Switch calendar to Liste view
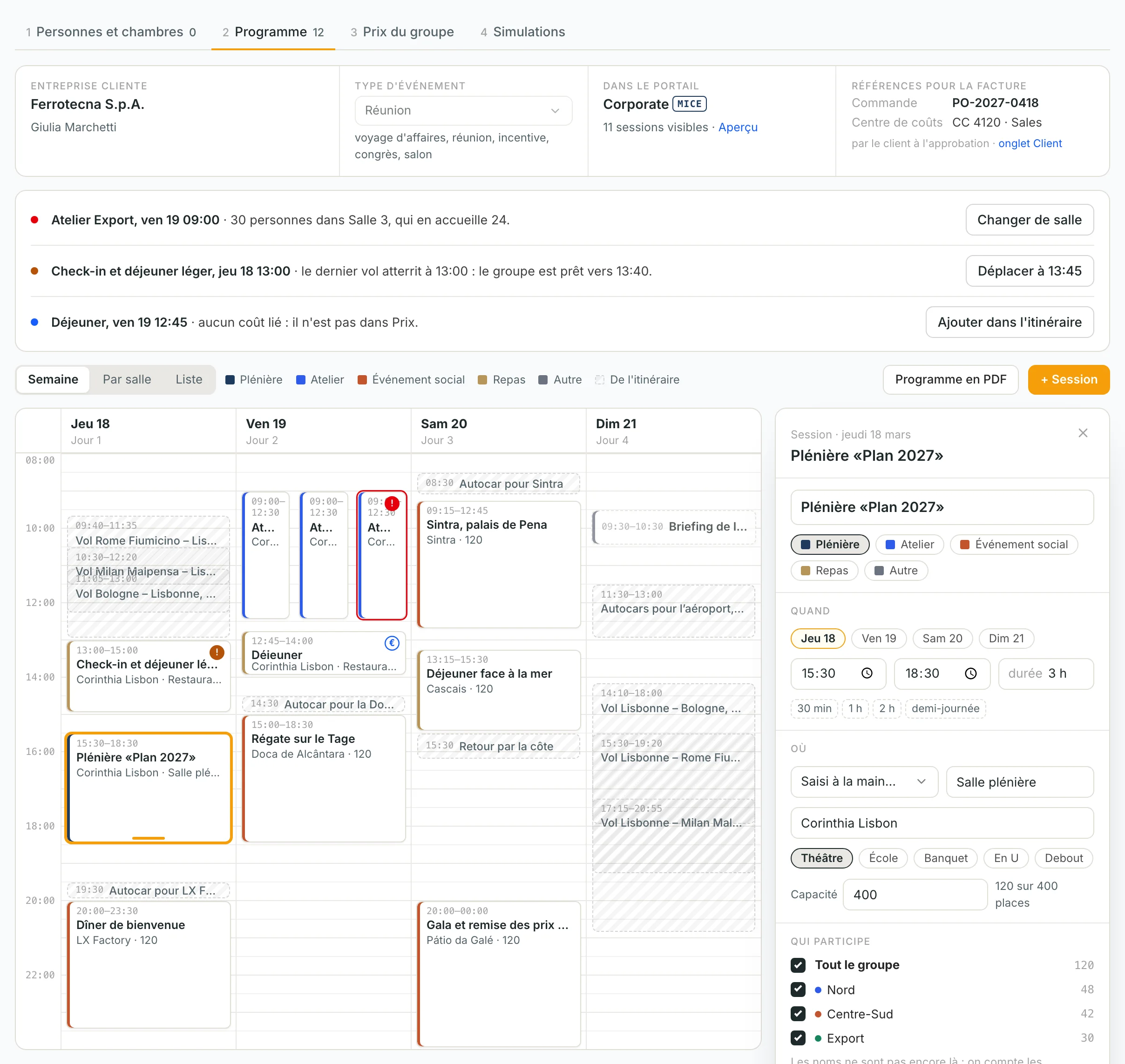Screen dimensions: 1125x1064 (189, 379)
